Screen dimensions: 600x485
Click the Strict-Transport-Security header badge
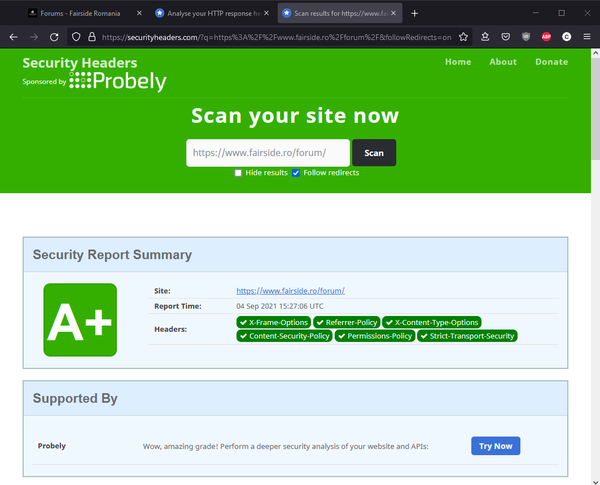click(467, 336)
